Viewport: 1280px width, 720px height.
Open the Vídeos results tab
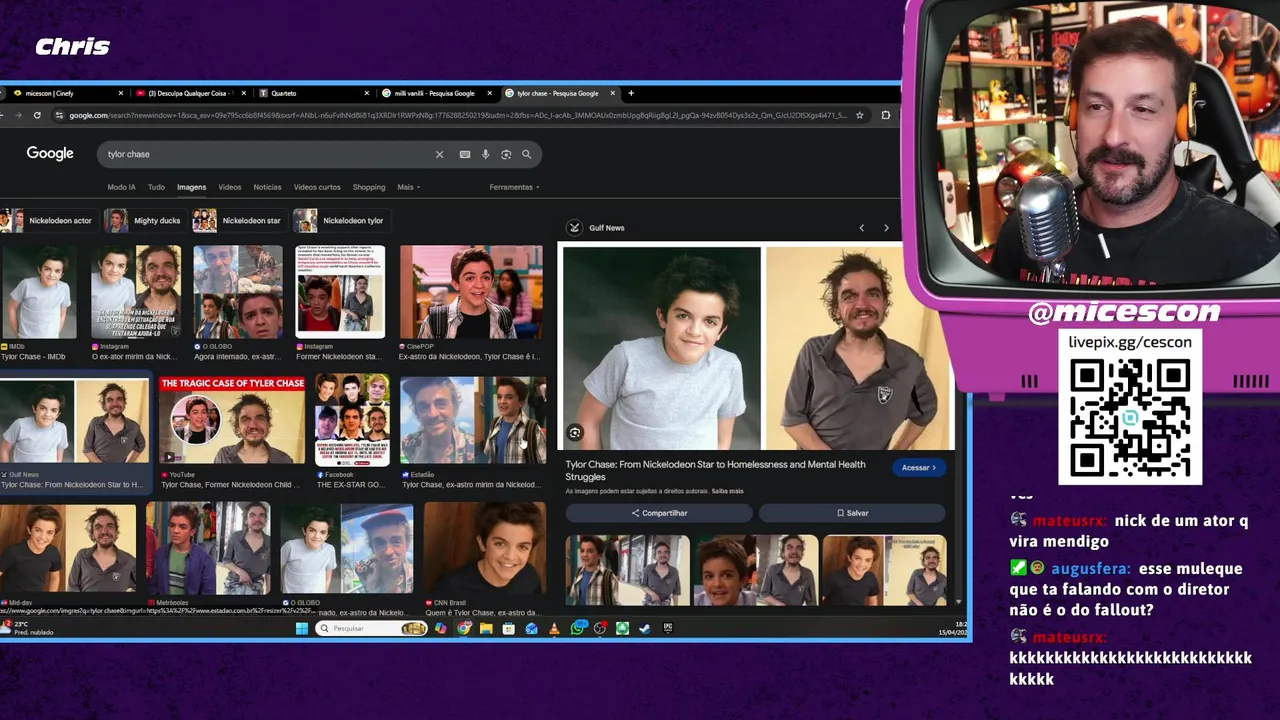[230, 187]
